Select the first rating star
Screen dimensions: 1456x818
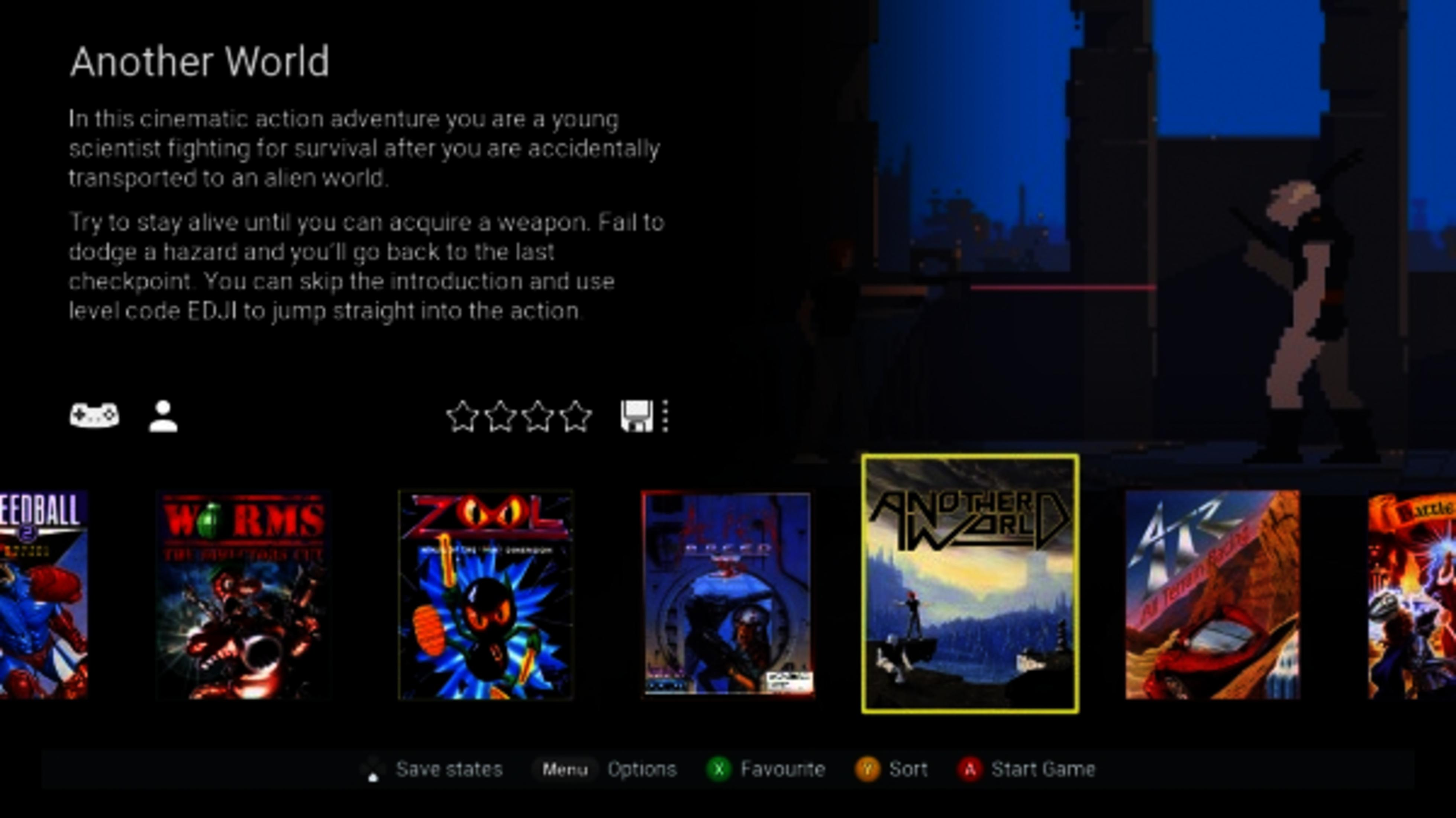(462, 417)
